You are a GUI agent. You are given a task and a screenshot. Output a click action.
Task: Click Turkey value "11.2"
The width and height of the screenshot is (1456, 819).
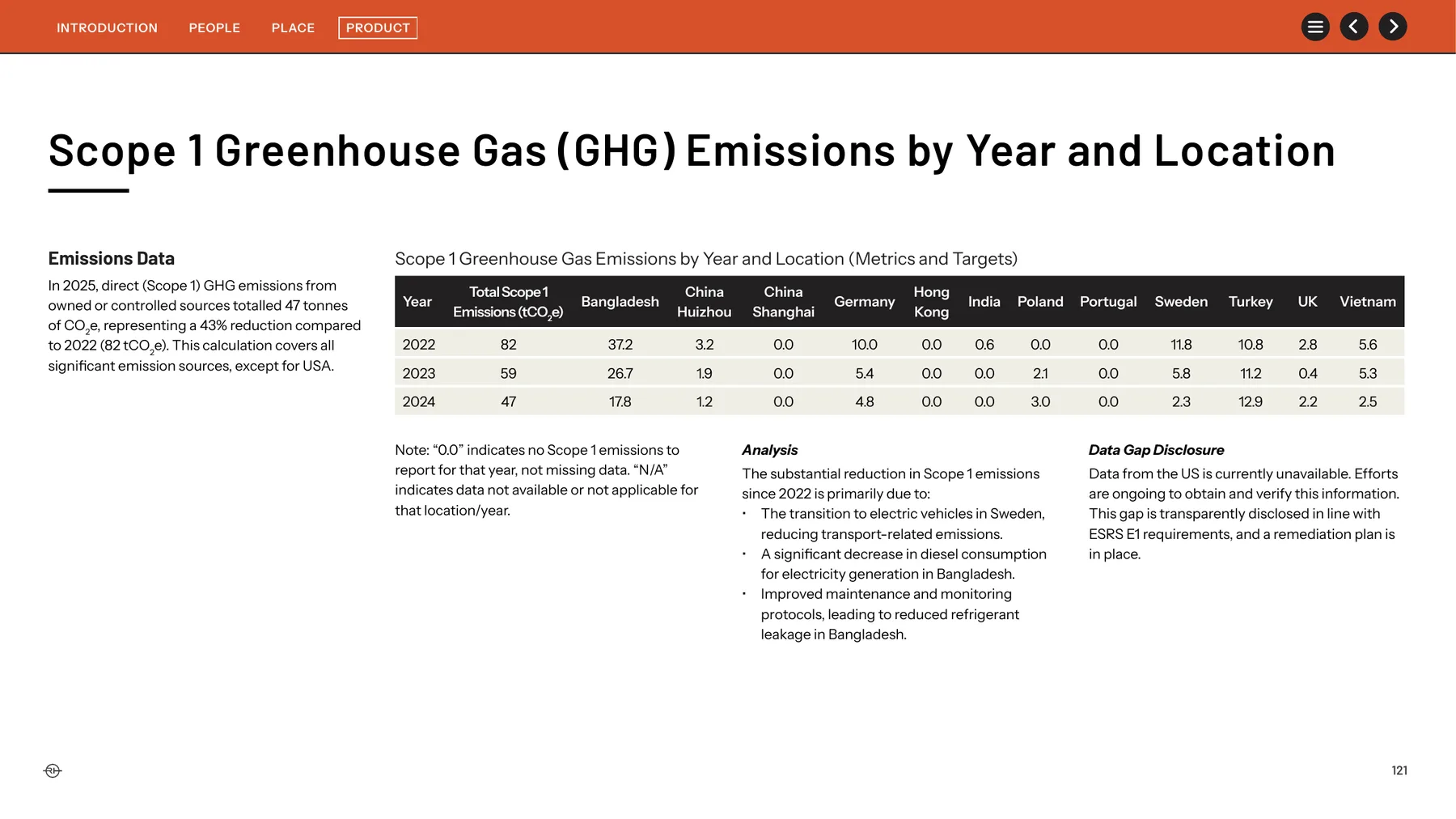1251,374
